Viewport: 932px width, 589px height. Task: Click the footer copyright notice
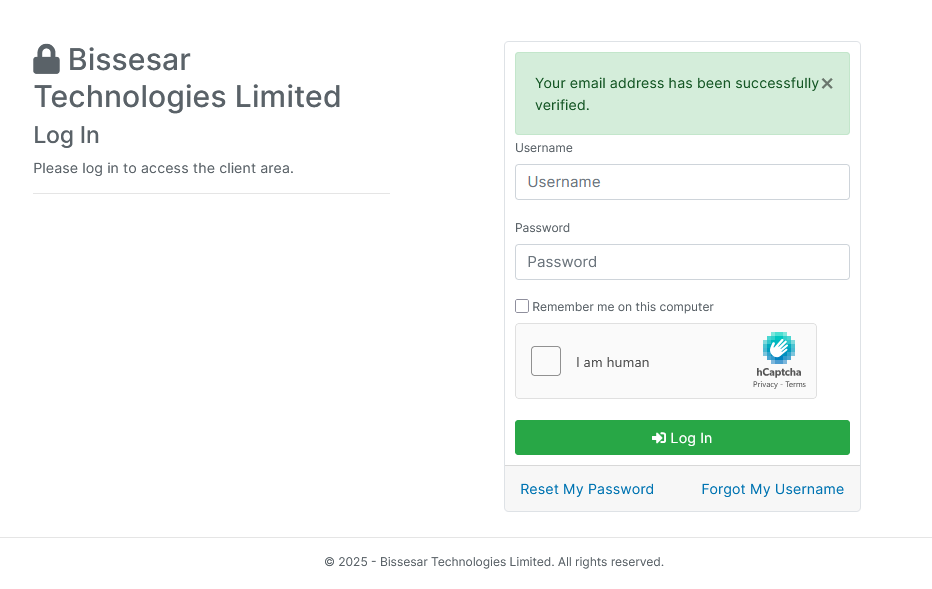pyautogui.click(x=494, y=562)
